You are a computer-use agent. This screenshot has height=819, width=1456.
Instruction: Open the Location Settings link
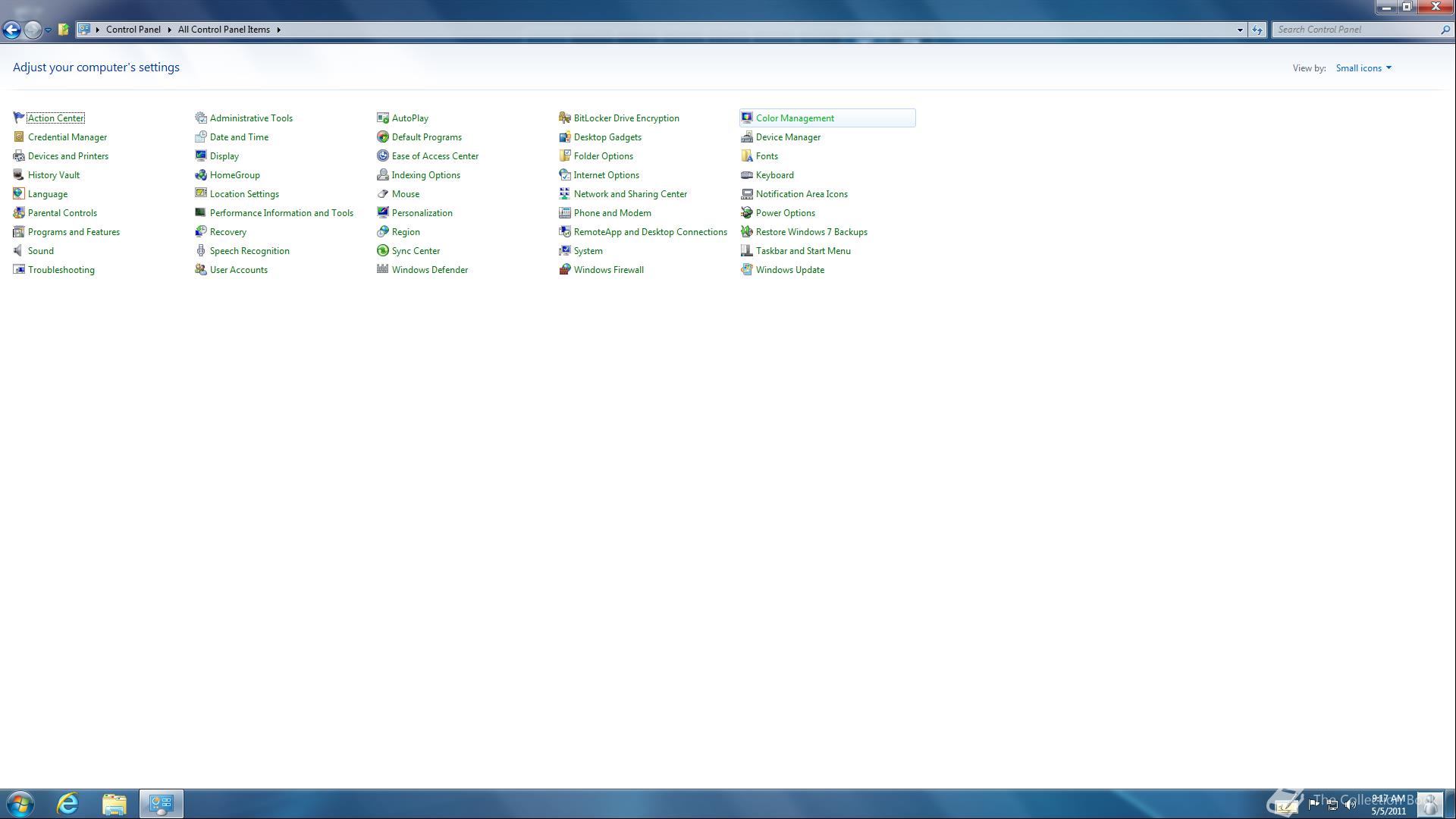[244, 194]
